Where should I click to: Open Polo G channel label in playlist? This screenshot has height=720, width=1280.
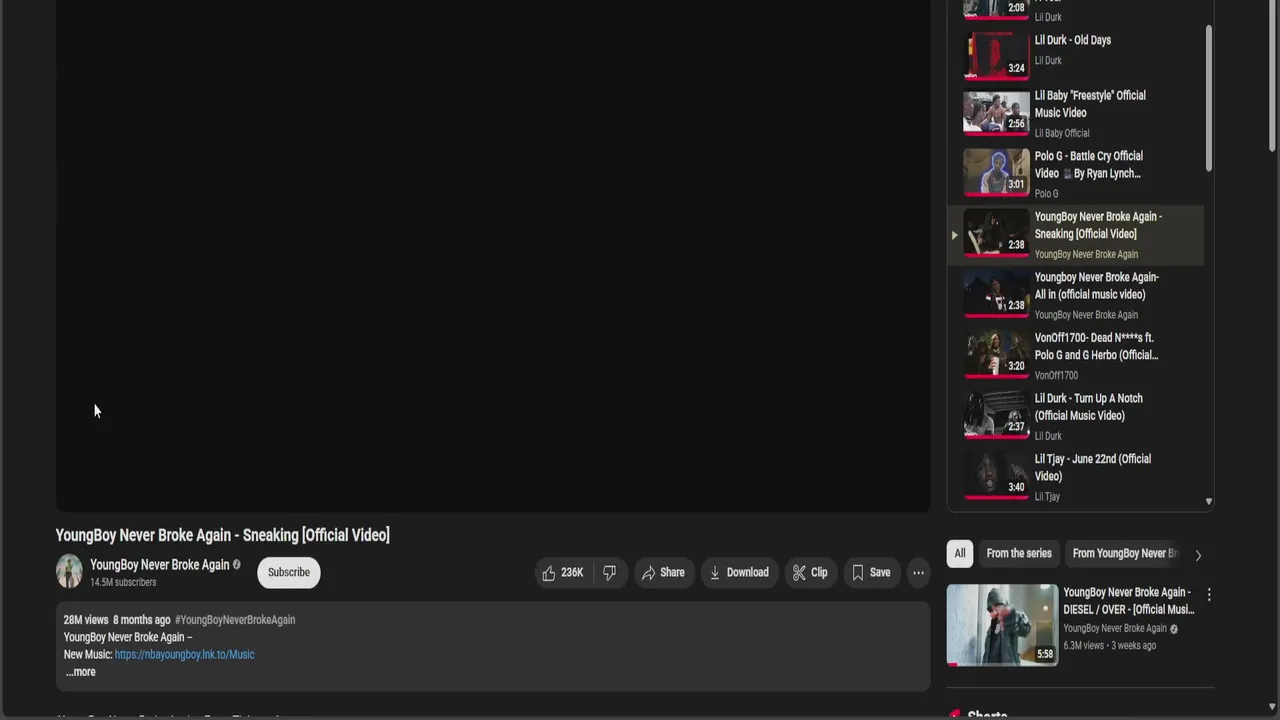coord(1046,194)
